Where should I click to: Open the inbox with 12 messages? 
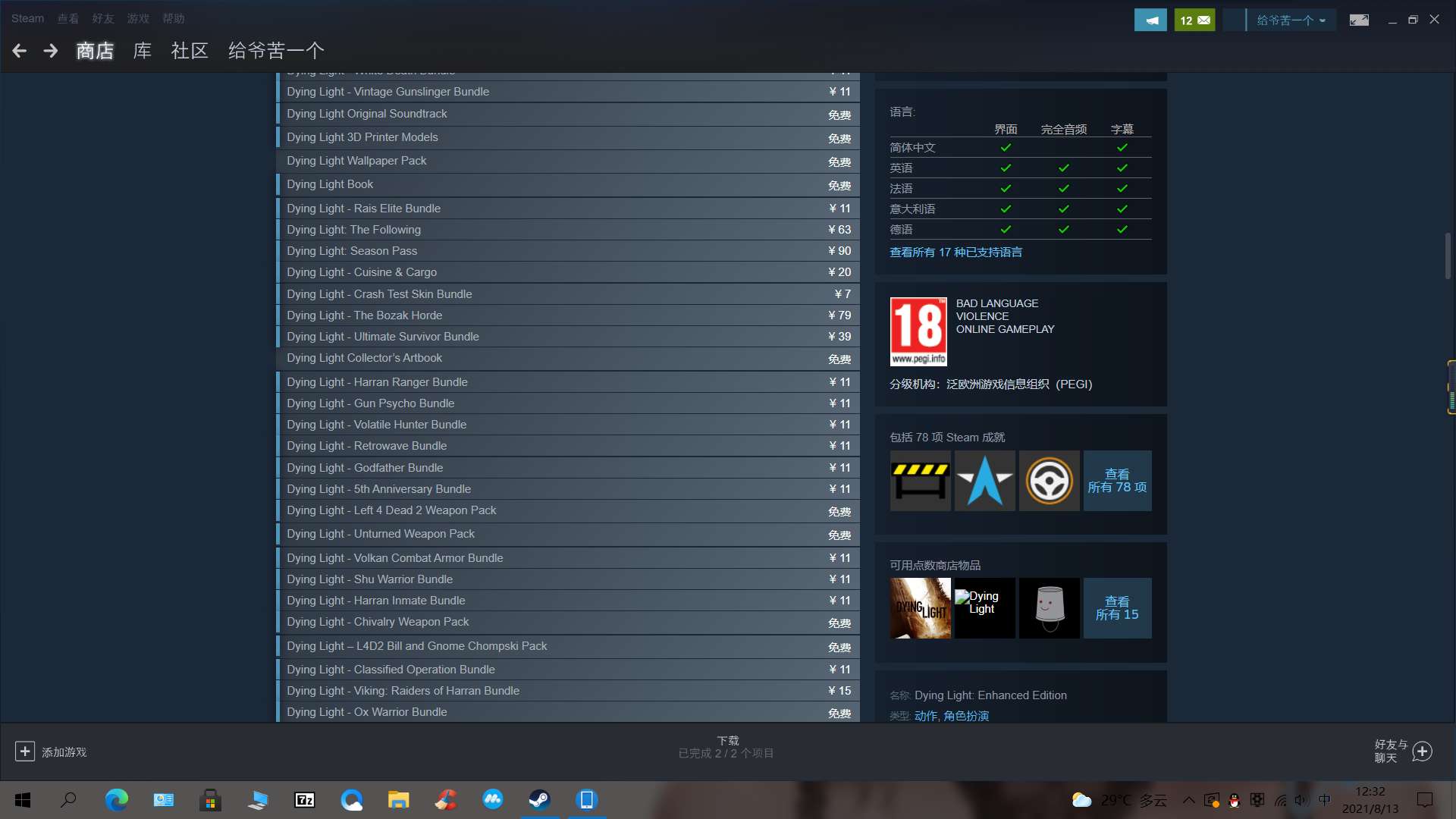[x=1194, y=20]
